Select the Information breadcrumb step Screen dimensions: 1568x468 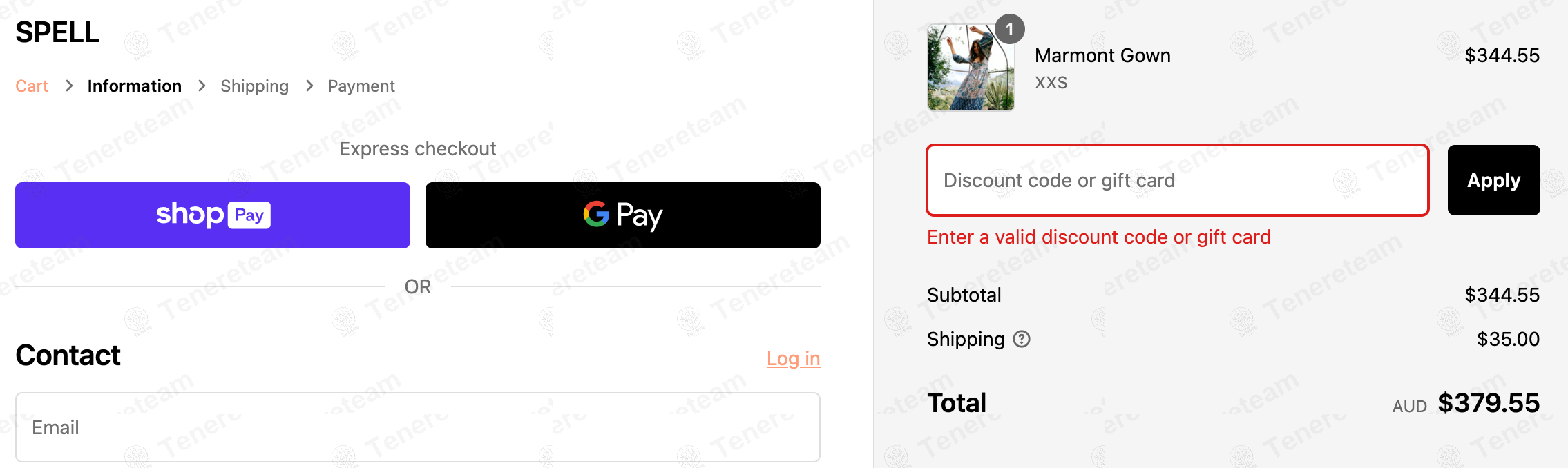tap(135, 86)
